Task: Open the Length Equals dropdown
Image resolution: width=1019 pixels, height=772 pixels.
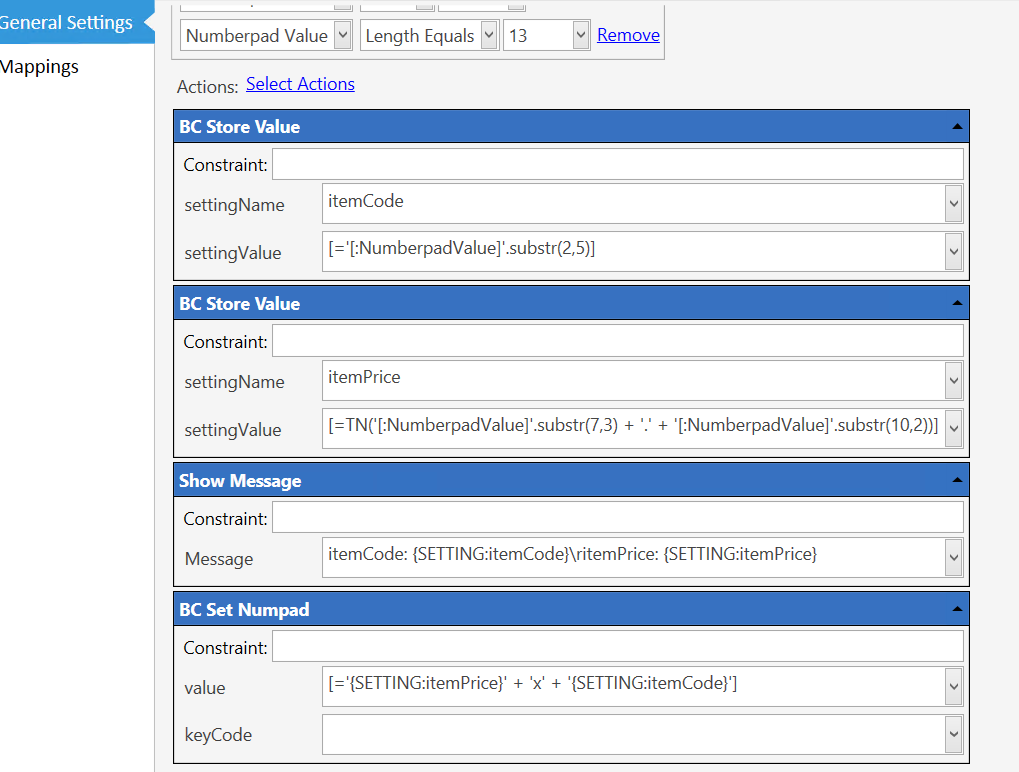Action: [489, 35]
